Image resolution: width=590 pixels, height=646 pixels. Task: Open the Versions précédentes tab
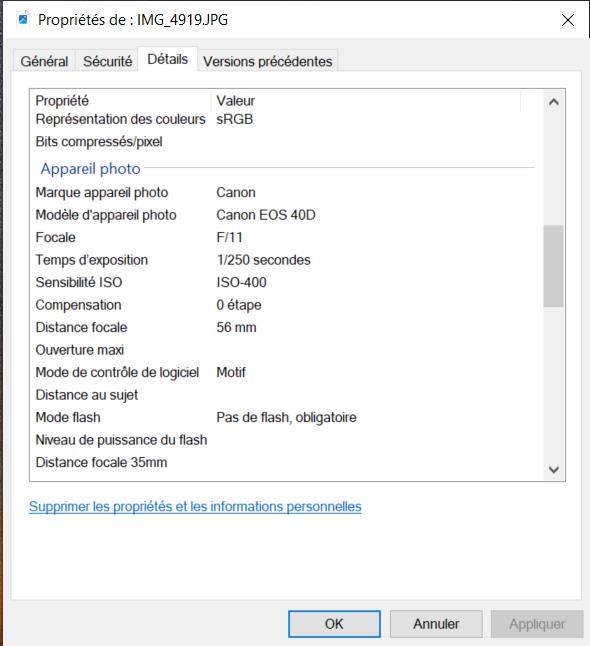tap(267, 61)
